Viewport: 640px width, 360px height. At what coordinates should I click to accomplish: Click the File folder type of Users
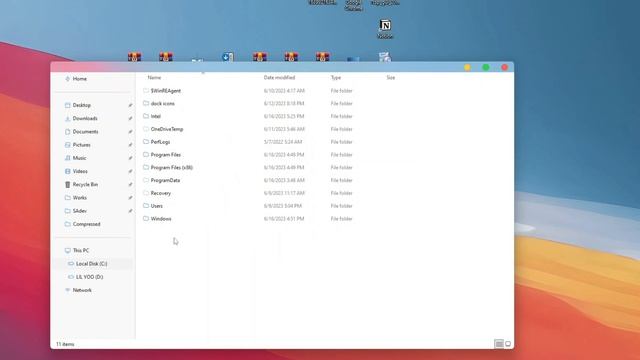pos(341,206)
